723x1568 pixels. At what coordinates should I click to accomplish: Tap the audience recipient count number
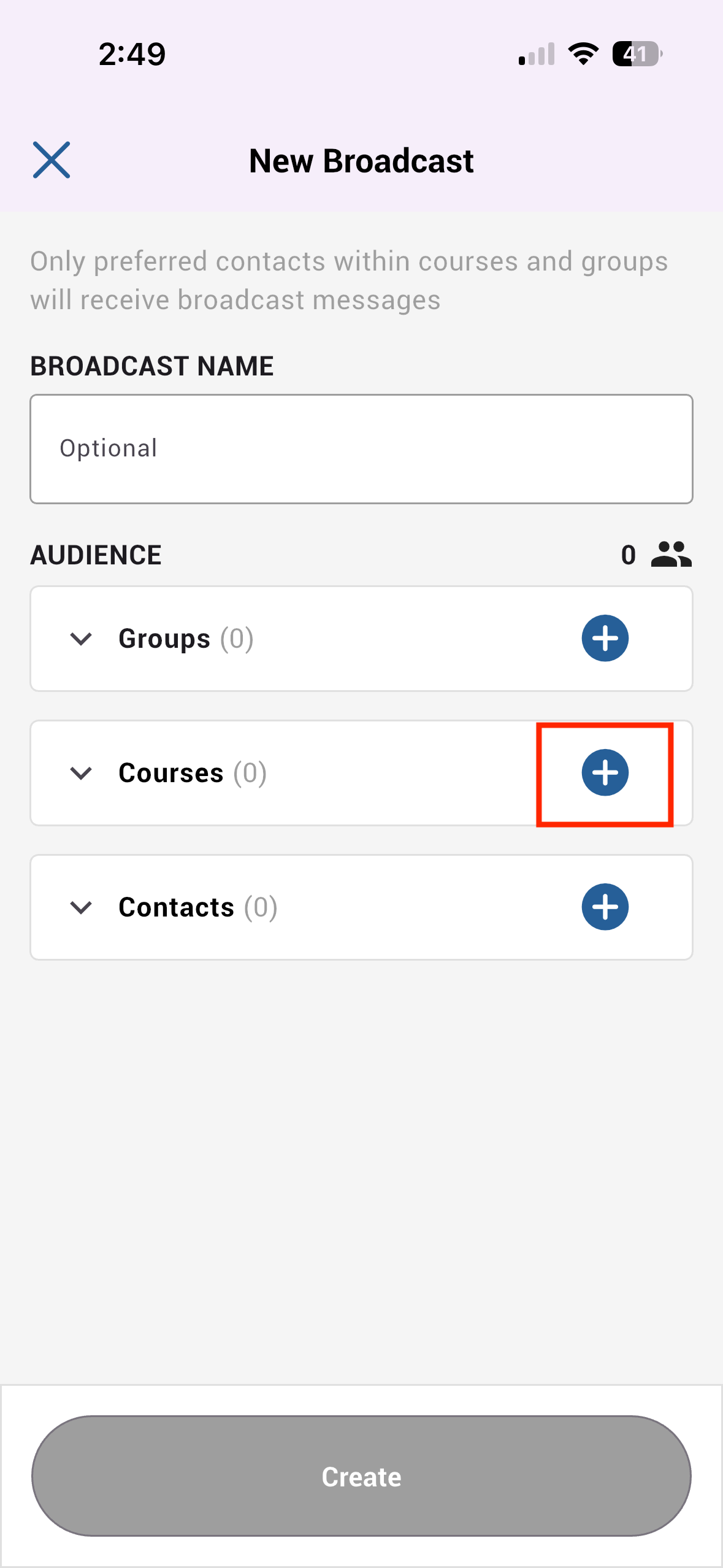pyautogui.click(x=628, y=555)
